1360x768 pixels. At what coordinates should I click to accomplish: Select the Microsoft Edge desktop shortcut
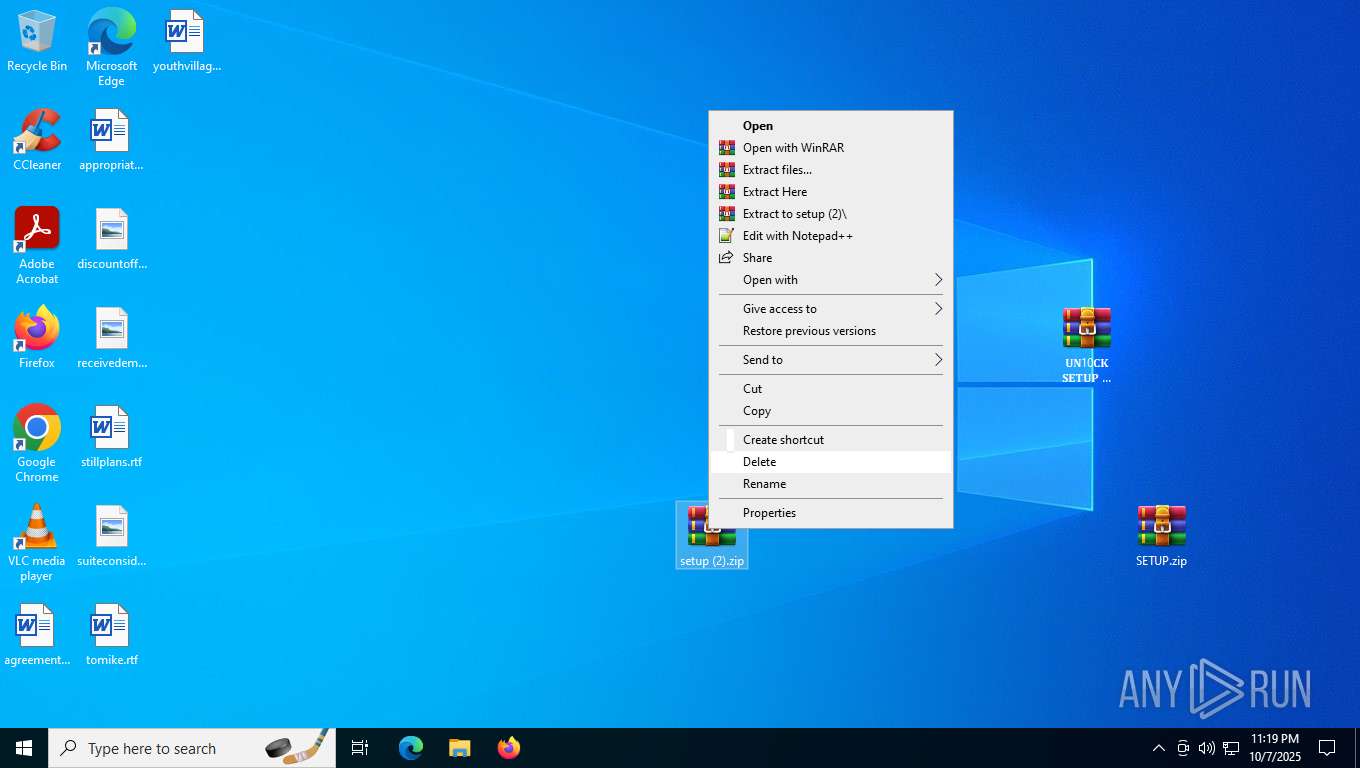point(111,47)
